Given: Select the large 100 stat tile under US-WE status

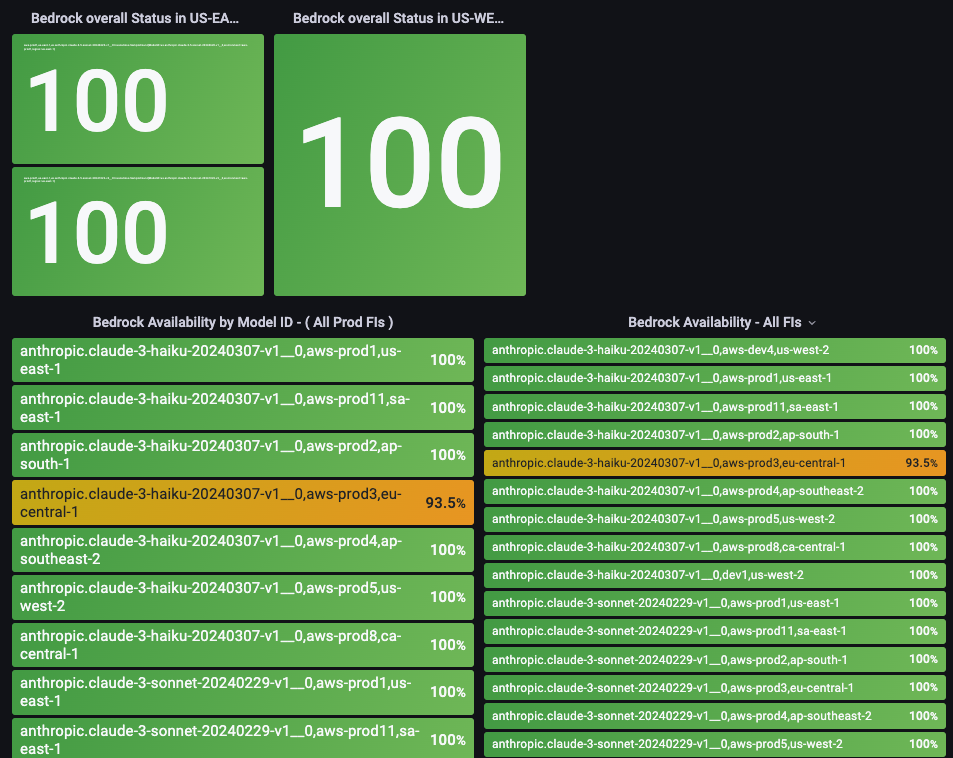Looking at the screenshot, I should [400, 165].
